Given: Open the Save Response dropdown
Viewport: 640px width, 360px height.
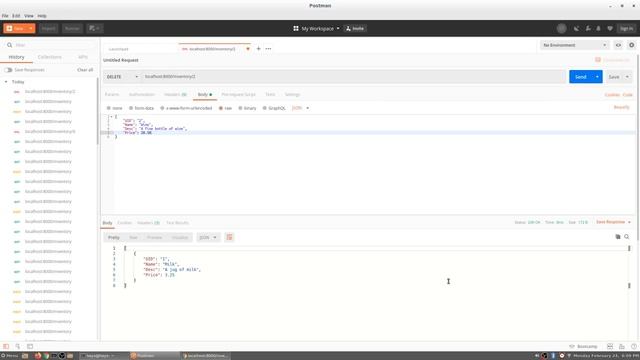Looking at the screenshot, I should [x=613, y=222].
